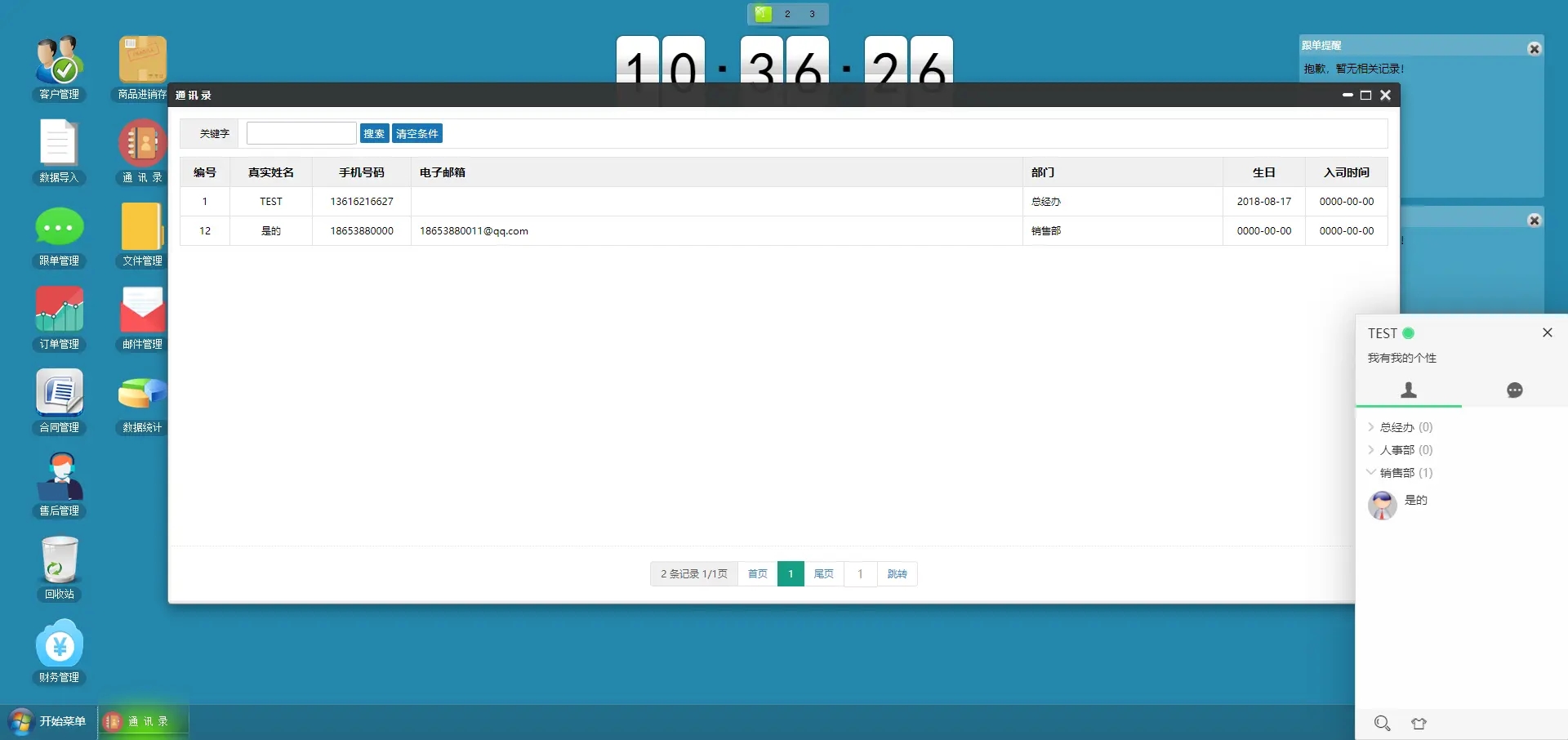The height and width of the screenshot is (740, 1568).
Task: Open the 邮件管理 envelope icon
Action: click(142, 311)
